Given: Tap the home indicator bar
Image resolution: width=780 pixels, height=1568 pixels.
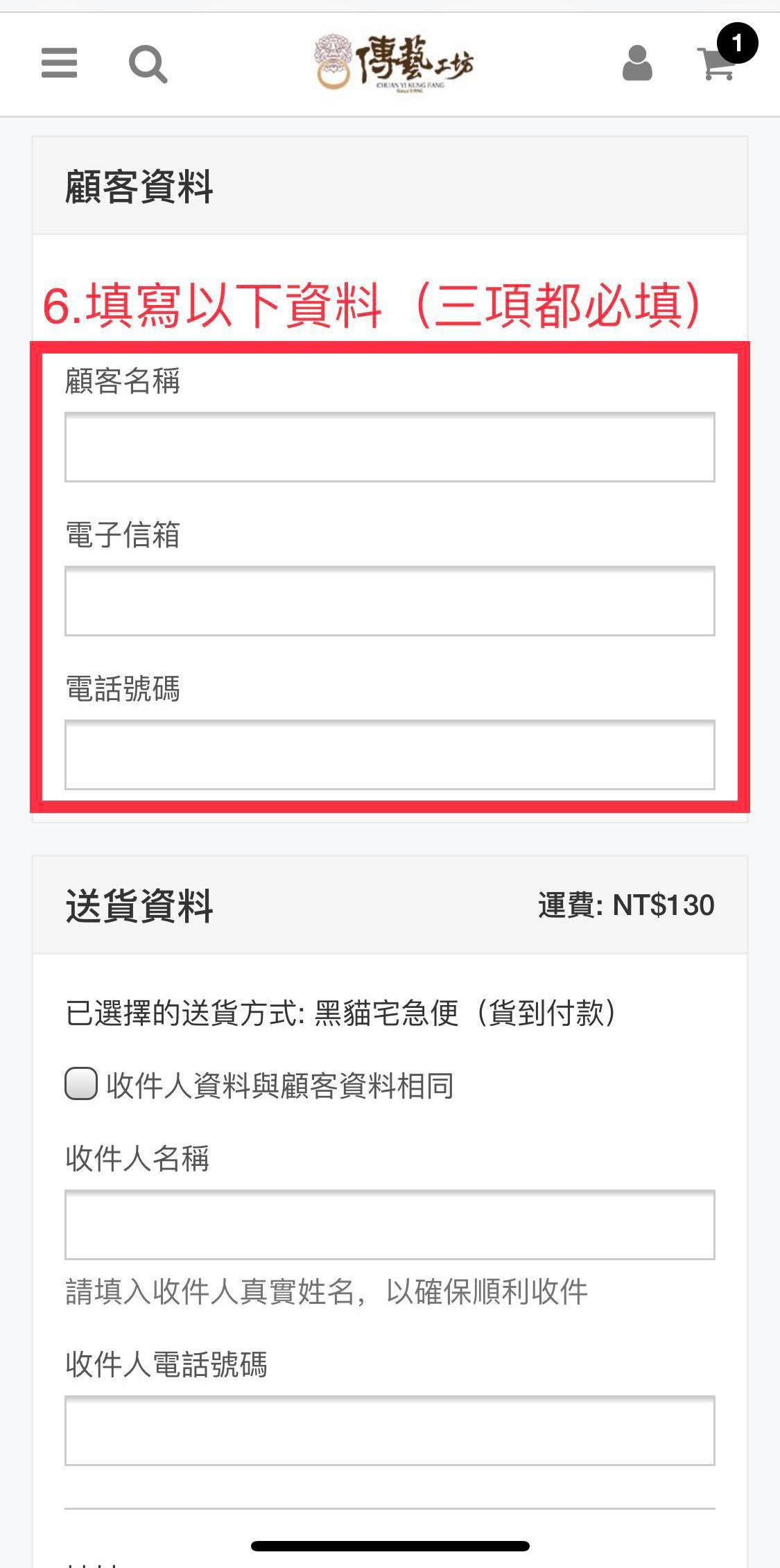Looking at the screenshot, I should pos(390,1546).
